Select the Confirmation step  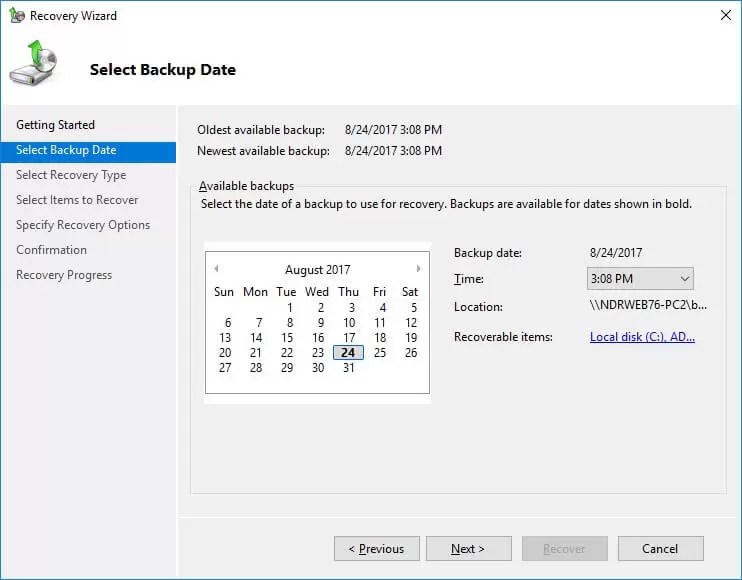(x=51, y=250)
